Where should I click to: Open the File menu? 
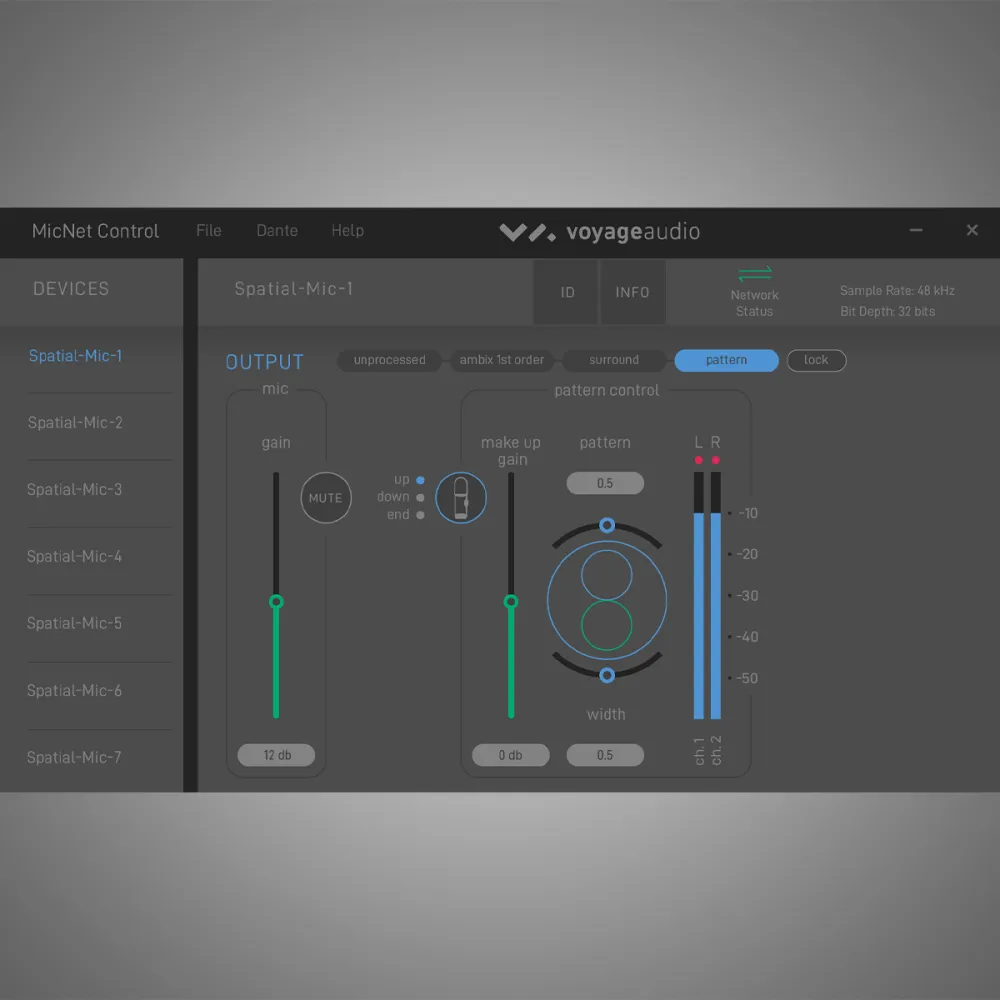click(x=209, y=231)
